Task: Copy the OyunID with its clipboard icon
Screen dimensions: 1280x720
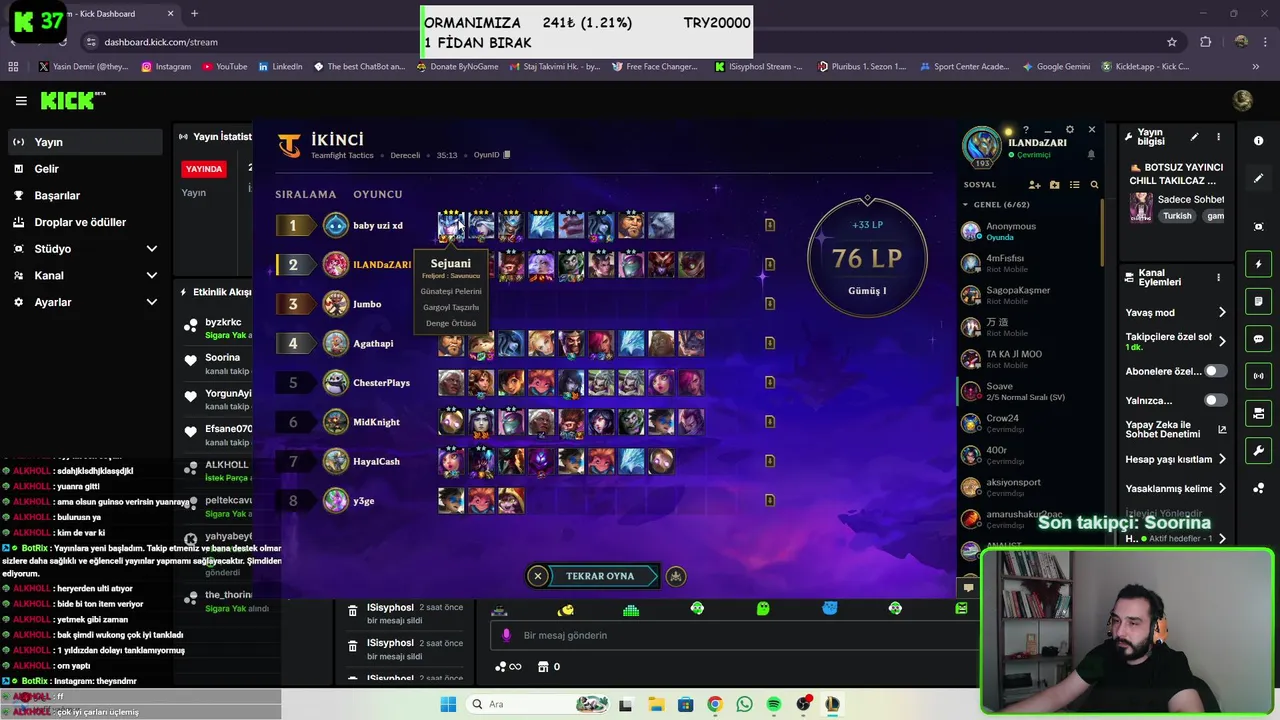Action: click(507, 155)
